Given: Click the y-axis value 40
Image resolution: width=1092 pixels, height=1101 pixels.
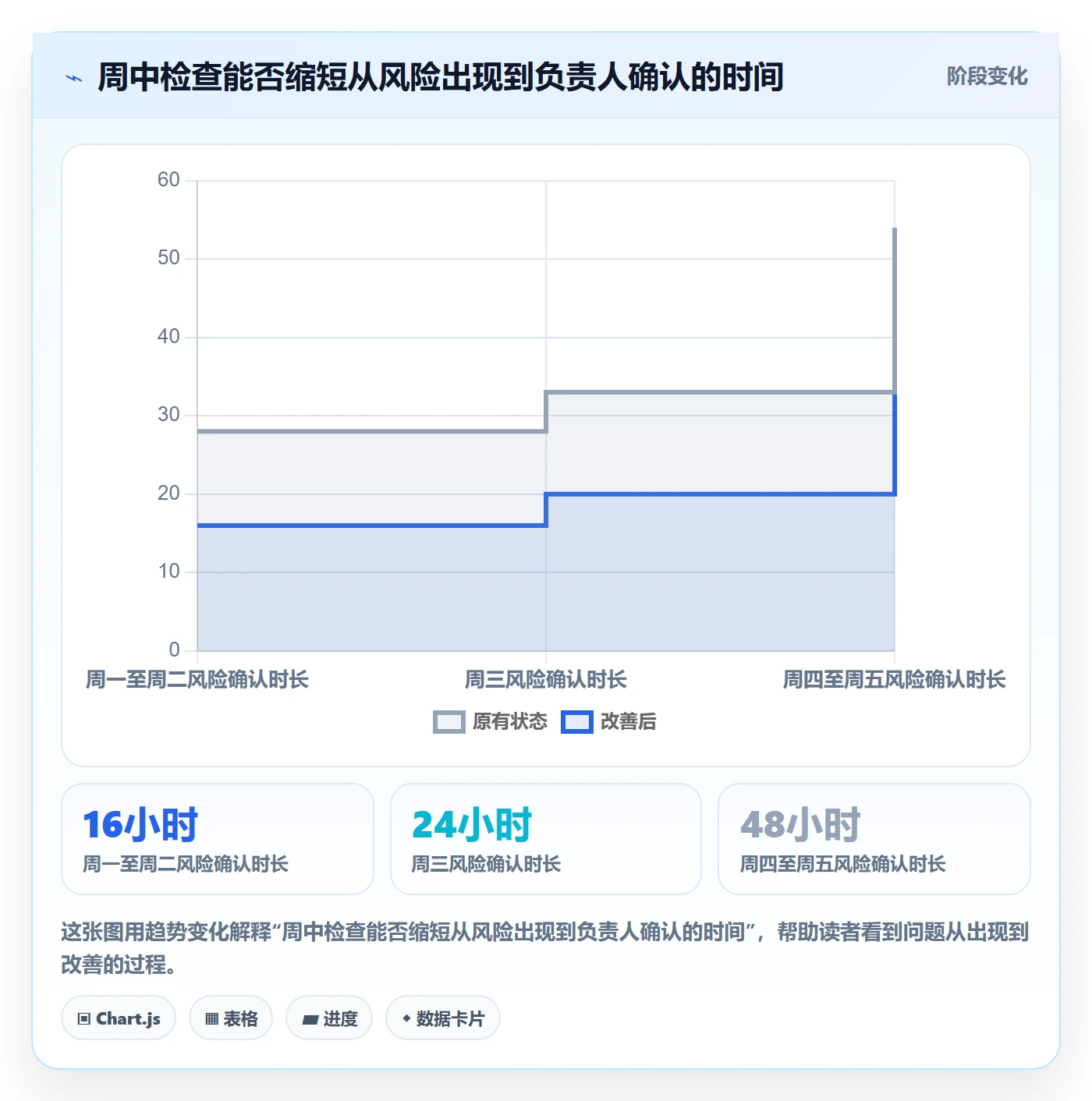Looking at the screenshot, I should point(168,337).
